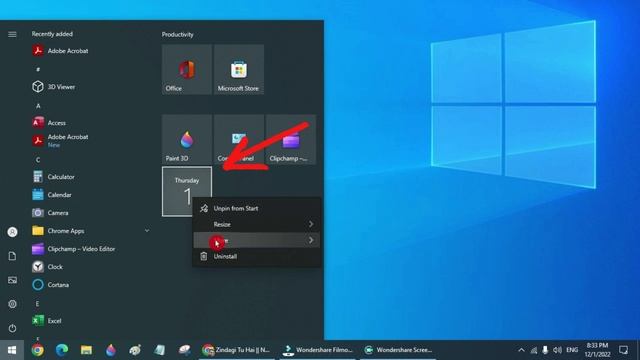Viewport: 640px width, 360px height.
Task: Open the Start menu hamburger expand icon
Action: pyautogui.click(x=12, y=34)
